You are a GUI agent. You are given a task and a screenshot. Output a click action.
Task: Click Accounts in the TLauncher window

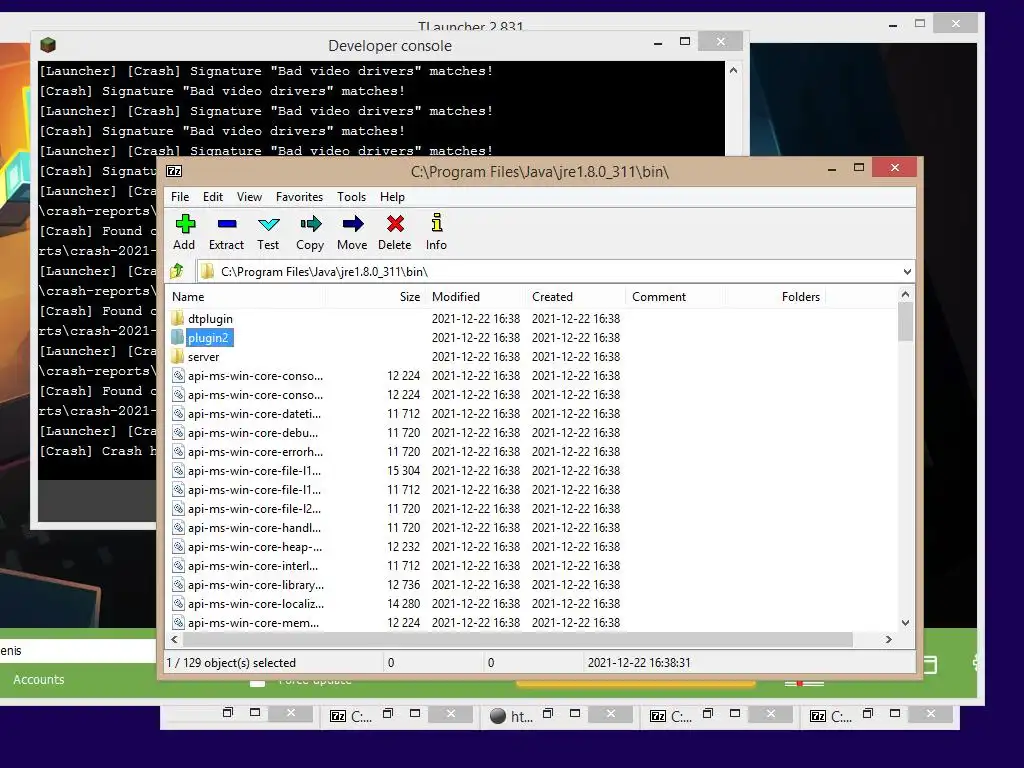(39, 679)
